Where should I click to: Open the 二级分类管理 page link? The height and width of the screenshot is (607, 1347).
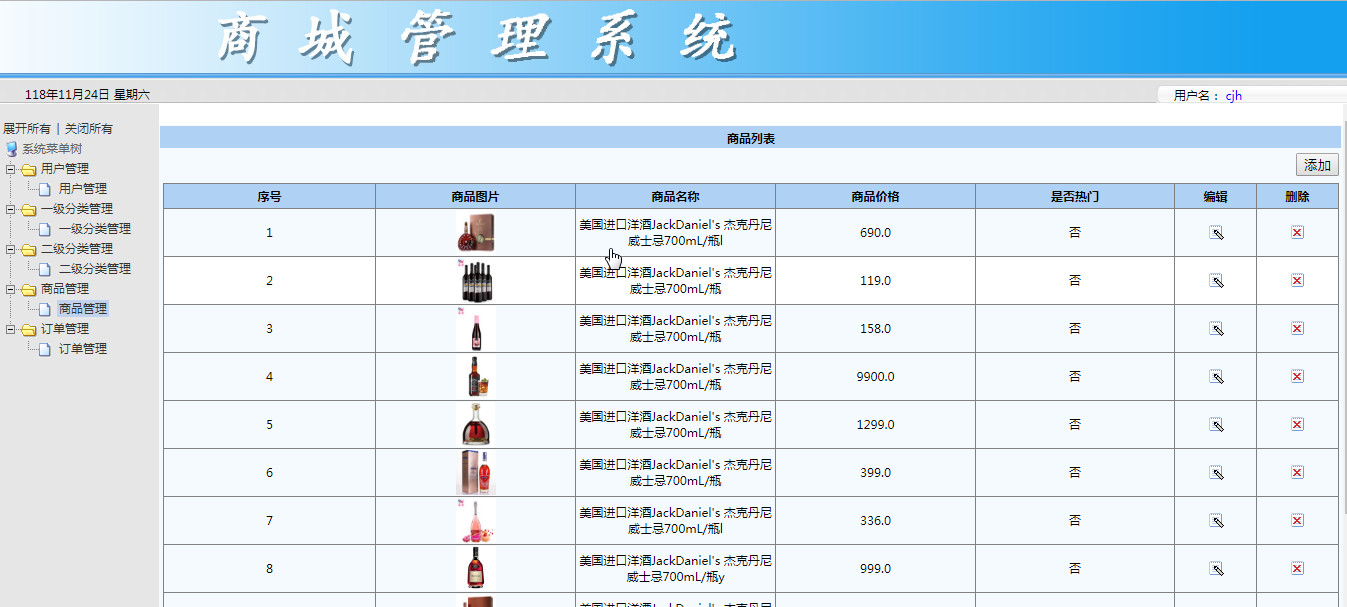pyautogui.click(x=95, y=269)
